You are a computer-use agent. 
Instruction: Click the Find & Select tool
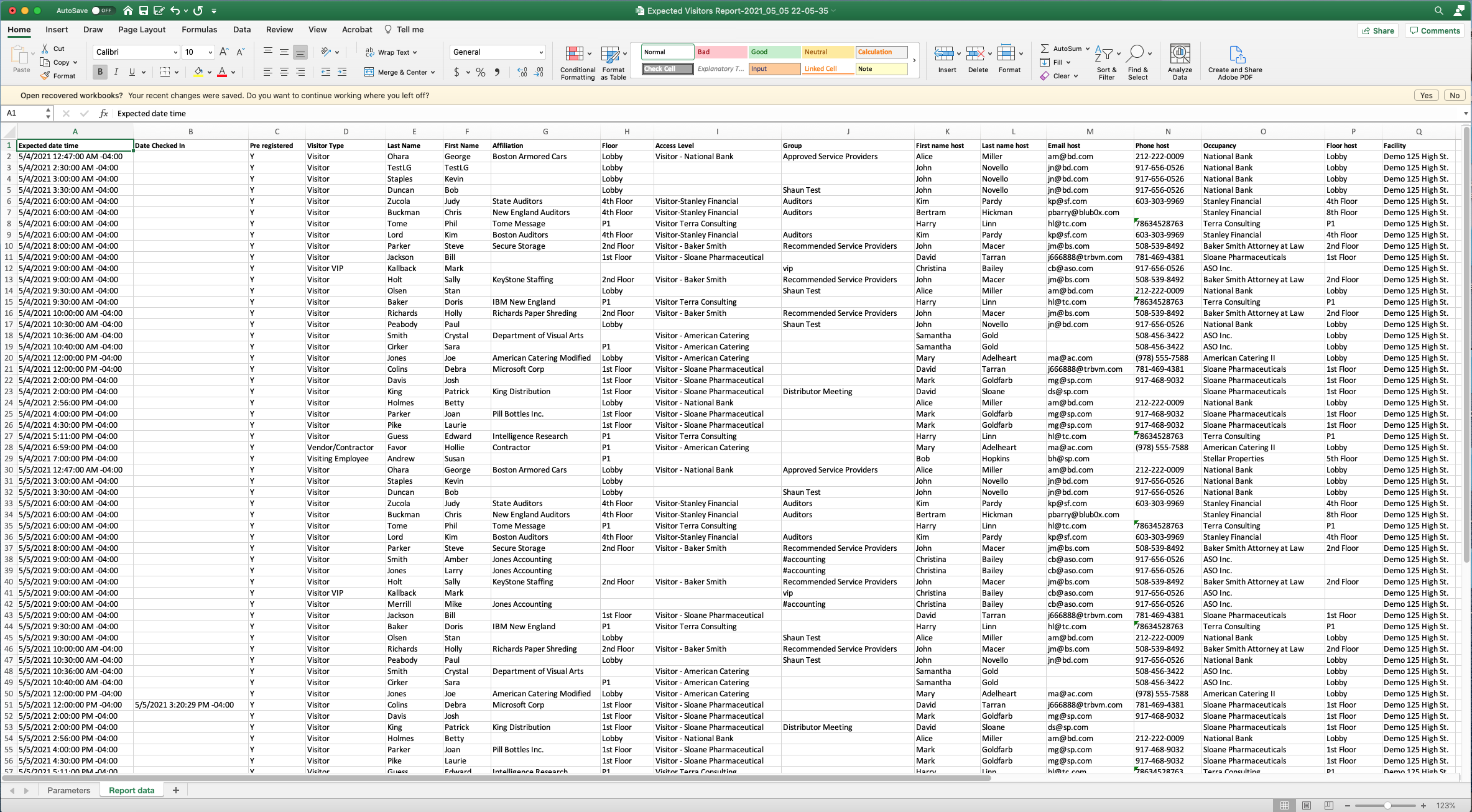[1139, 61]
